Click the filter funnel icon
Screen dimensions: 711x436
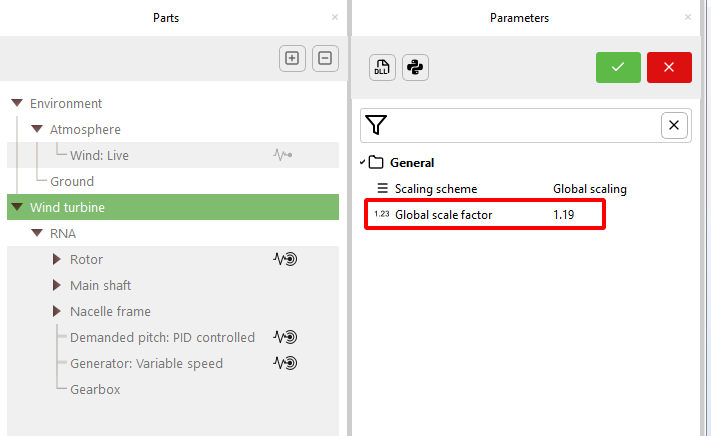click(x=376, y=125)
